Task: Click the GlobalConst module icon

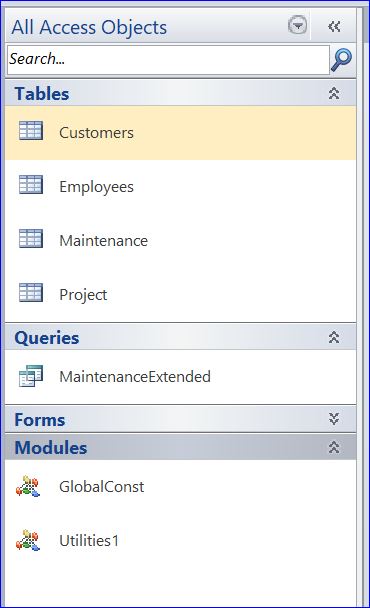Action: [x=28, y=486]
